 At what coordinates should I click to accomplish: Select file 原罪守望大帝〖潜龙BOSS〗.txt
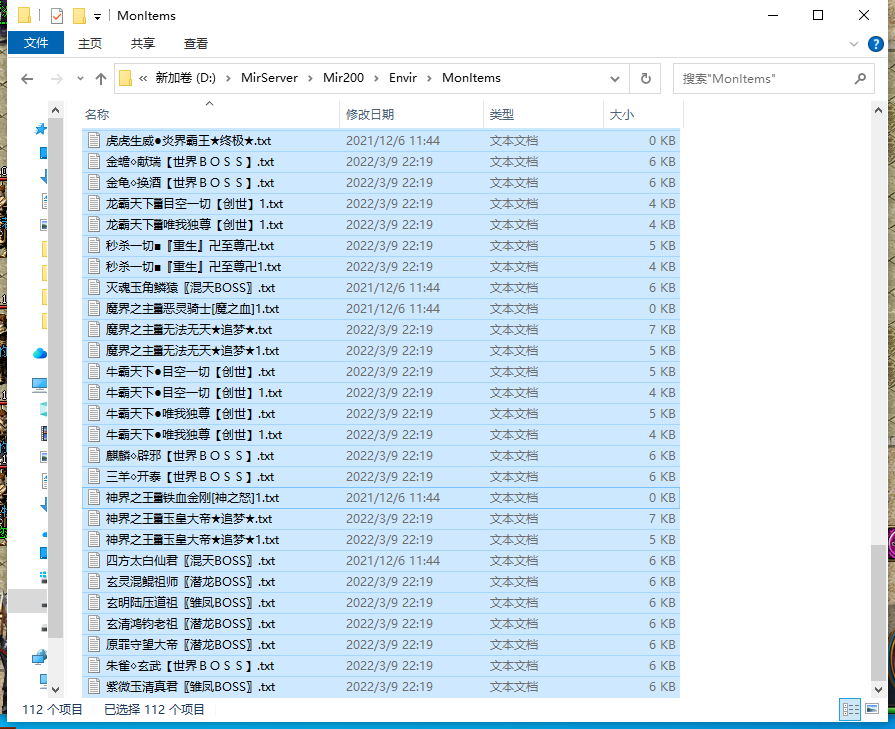coord(381,645)
